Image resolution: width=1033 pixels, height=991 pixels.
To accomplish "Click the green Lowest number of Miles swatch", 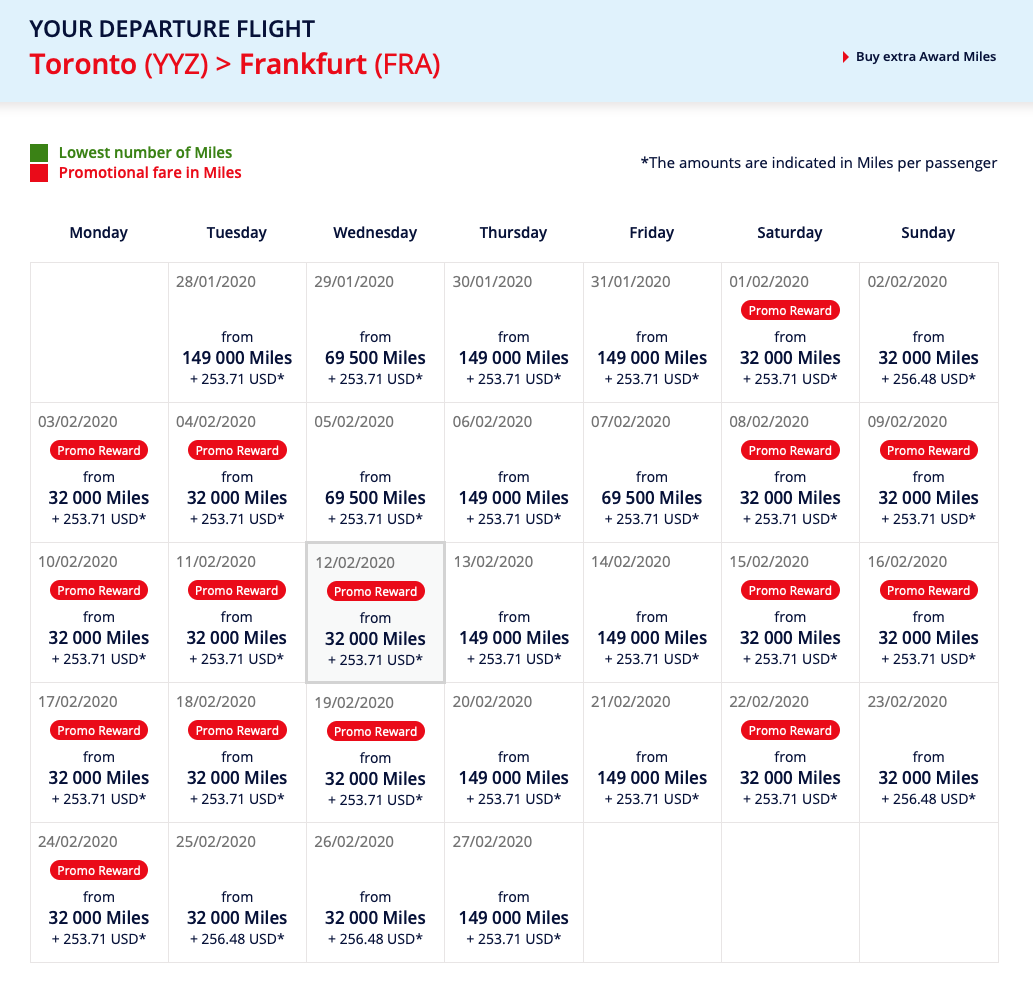I will (x=37, y=153).
